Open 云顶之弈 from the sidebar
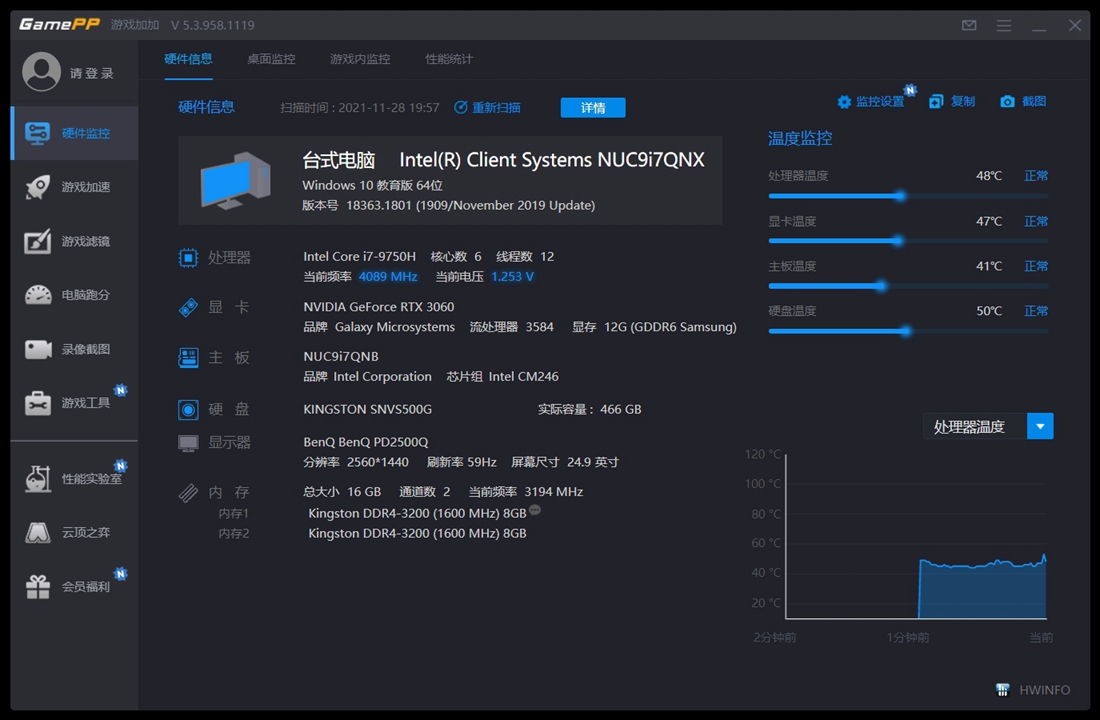Viewport: 1100px width, 720px height. 70,532
